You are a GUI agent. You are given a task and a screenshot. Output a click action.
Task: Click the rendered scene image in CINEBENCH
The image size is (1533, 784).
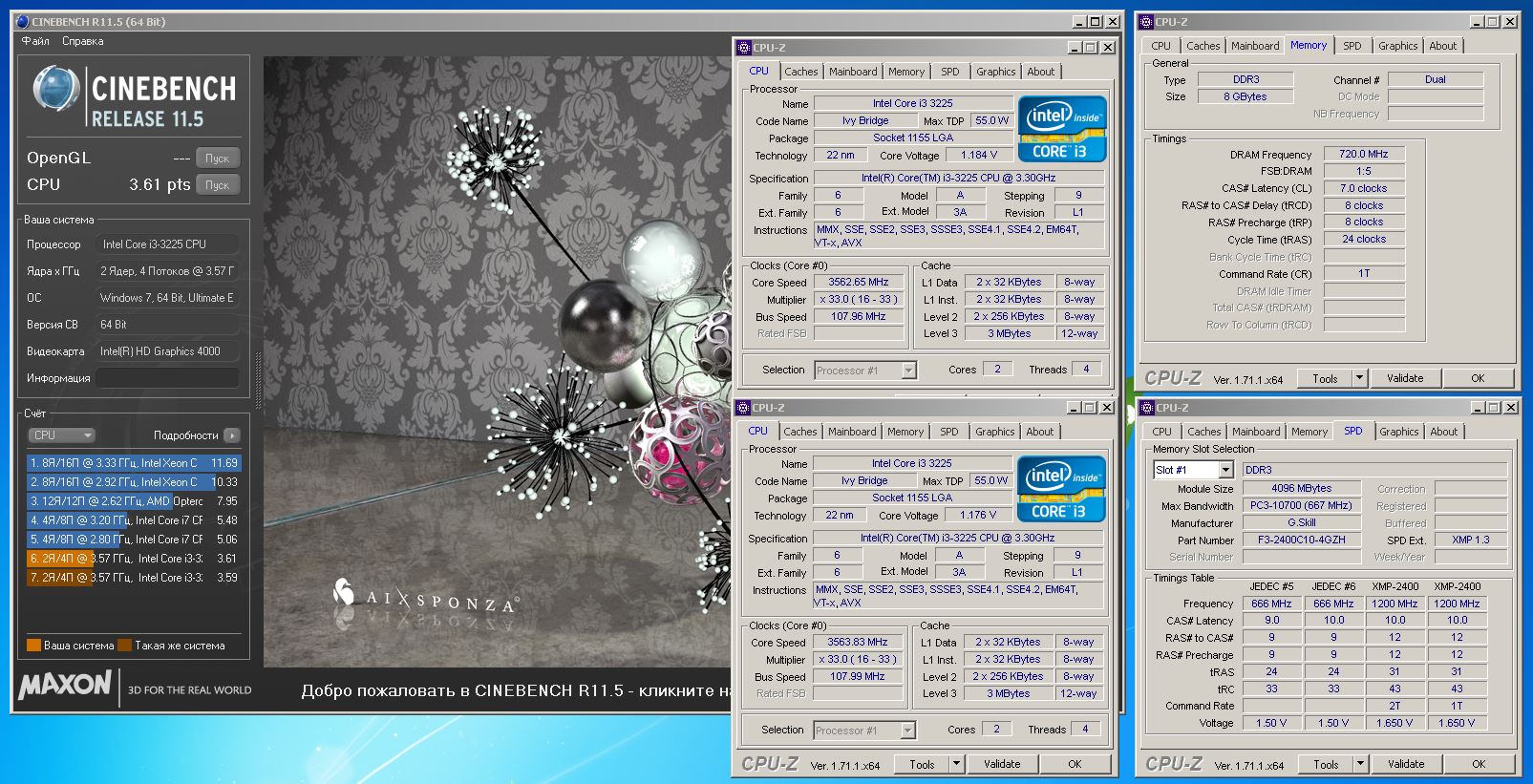tap(497, 361)
